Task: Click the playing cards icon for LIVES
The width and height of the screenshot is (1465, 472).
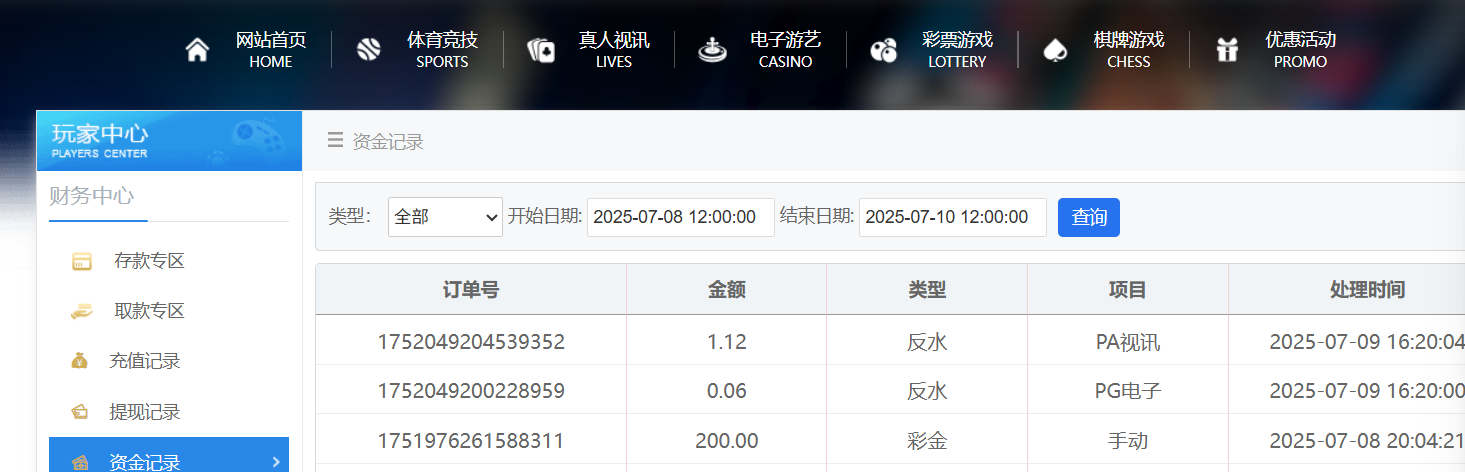Action: coord(541,50)
